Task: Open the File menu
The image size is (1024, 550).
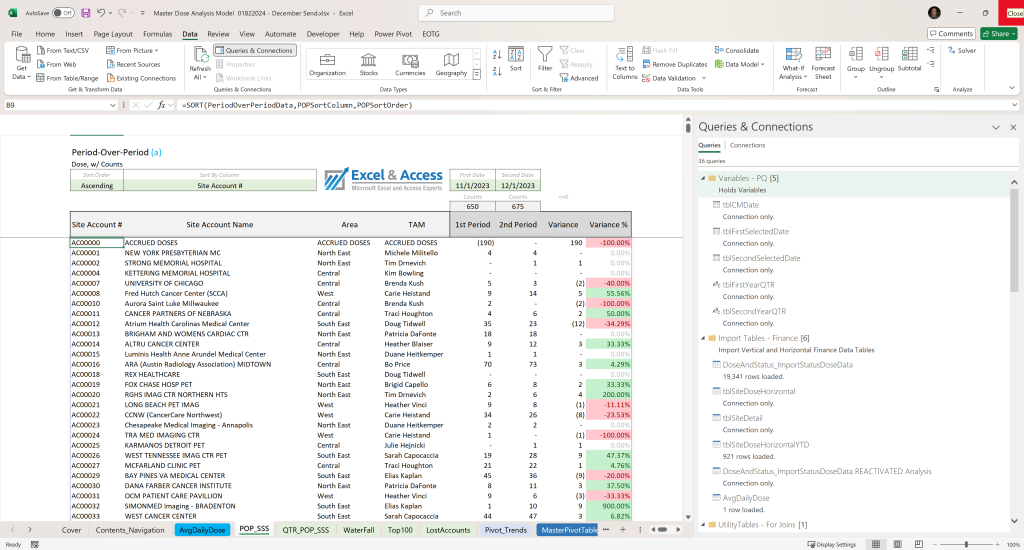Action: click(x=17, y=34)
